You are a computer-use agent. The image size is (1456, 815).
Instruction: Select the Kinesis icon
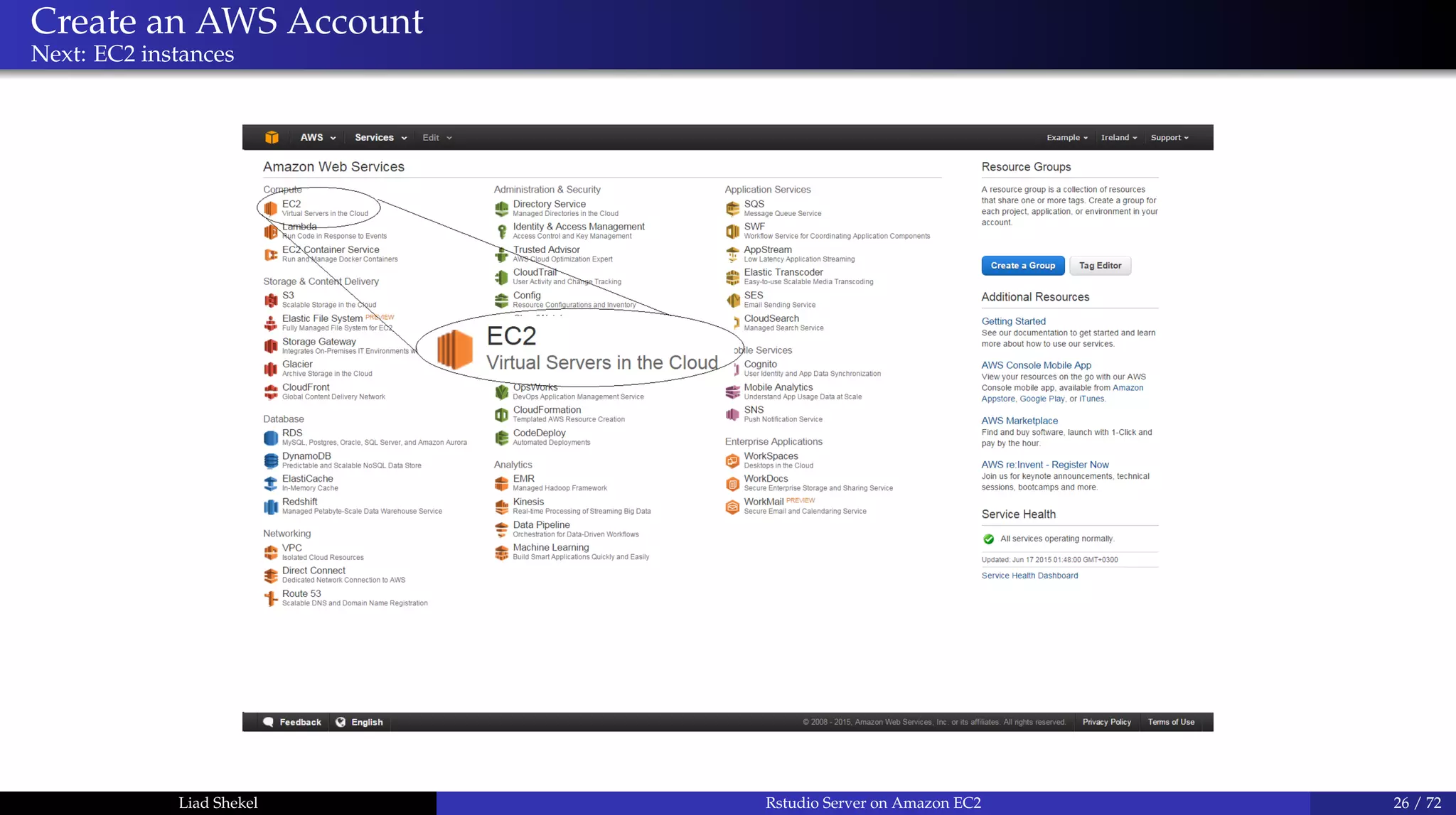point(502,506)
